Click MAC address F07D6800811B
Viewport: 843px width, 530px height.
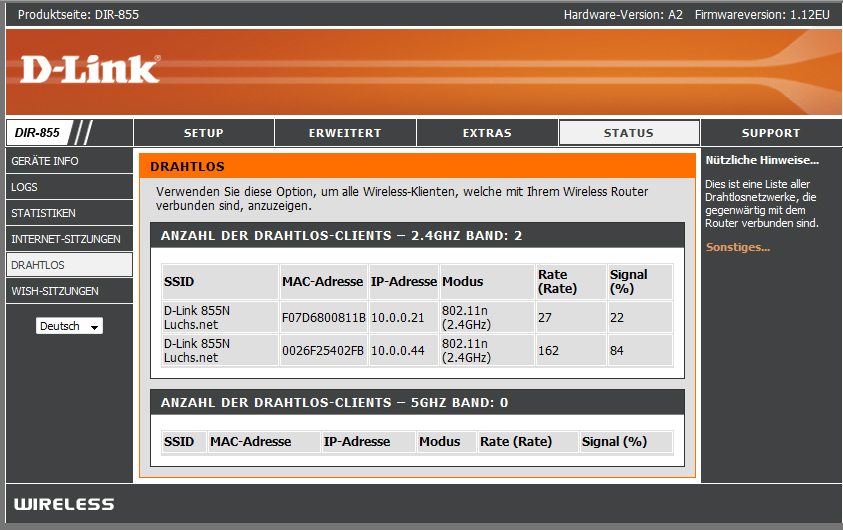324,318
